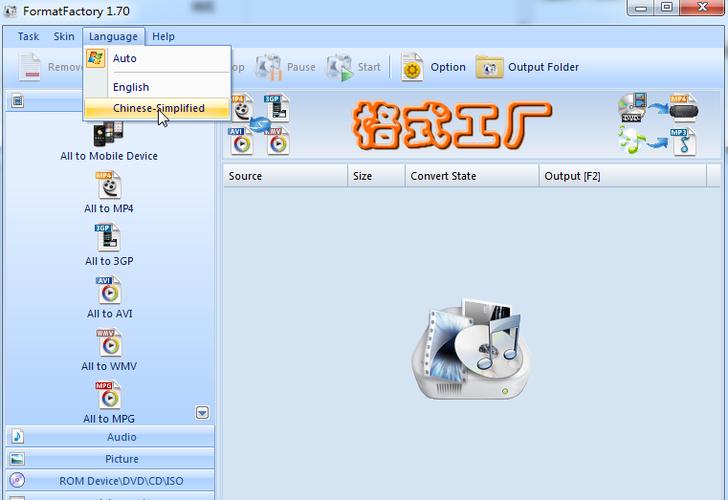Open Option settings in the toolbar
Image resolution: width=728 pixels, height=500 pixels.
433,67
